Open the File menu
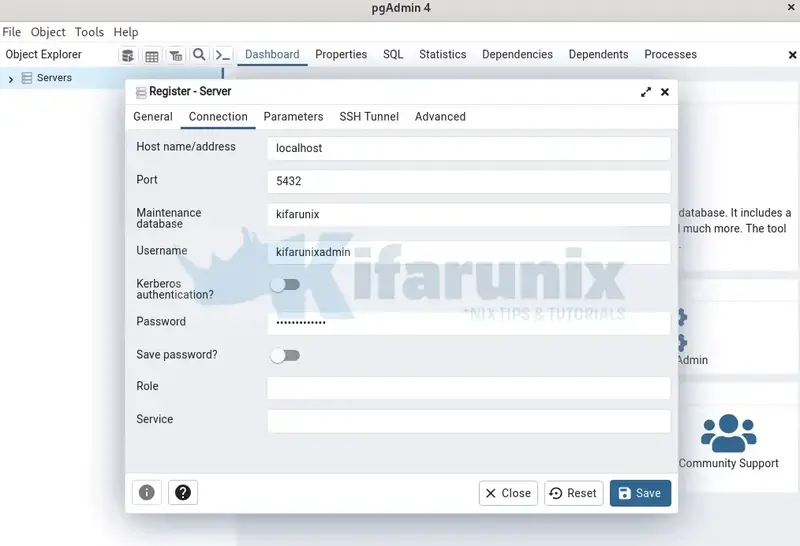800x546 pixels. coord(12,32)
